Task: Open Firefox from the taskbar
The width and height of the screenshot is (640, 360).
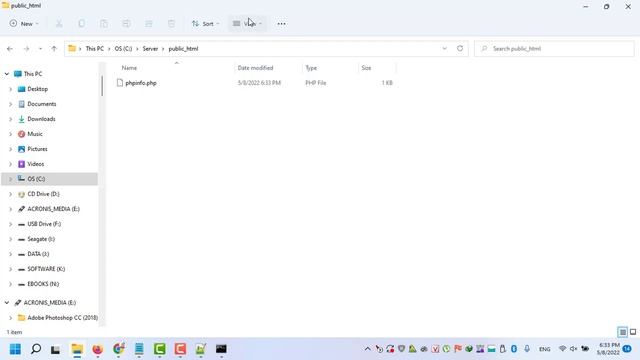Action: point(98,349)
